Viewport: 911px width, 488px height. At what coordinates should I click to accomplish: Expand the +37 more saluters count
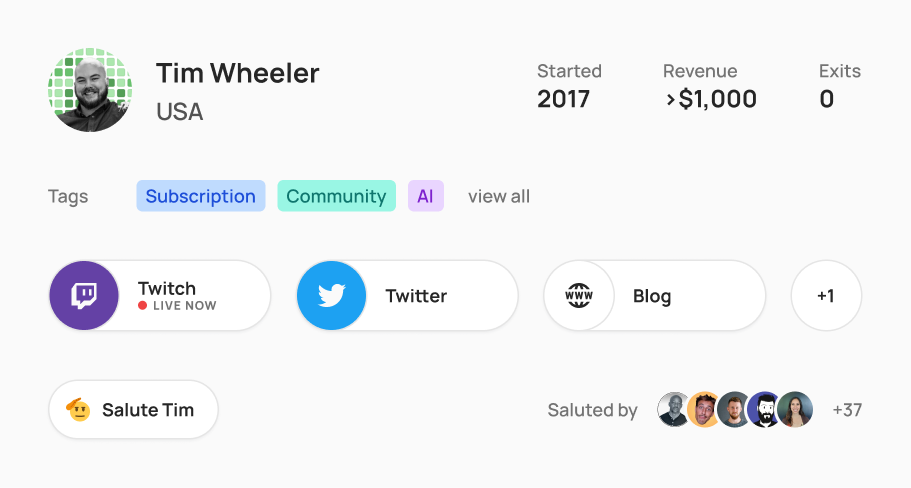tap(847, 410)
